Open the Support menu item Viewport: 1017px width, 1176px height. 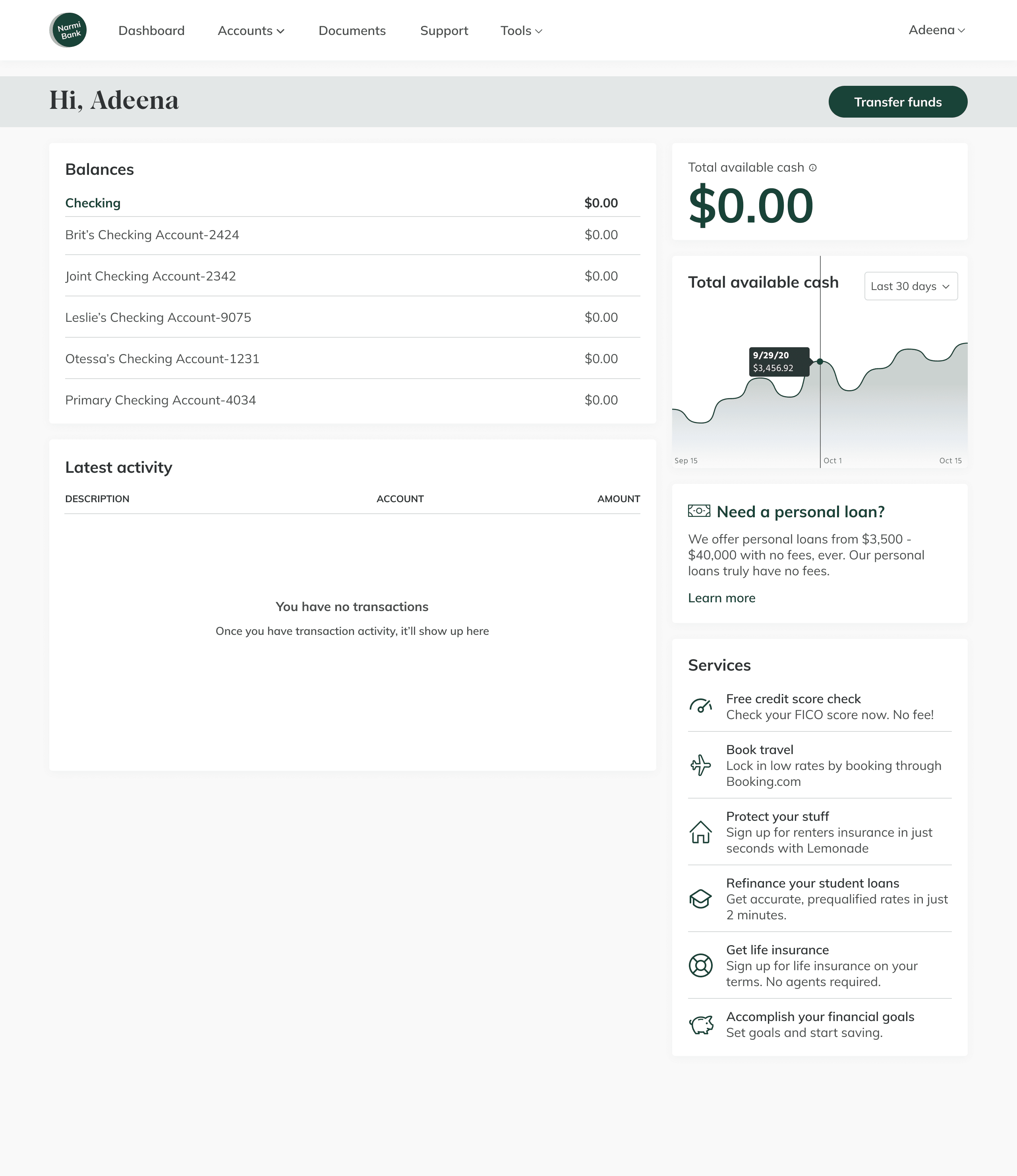pos(444,31)
